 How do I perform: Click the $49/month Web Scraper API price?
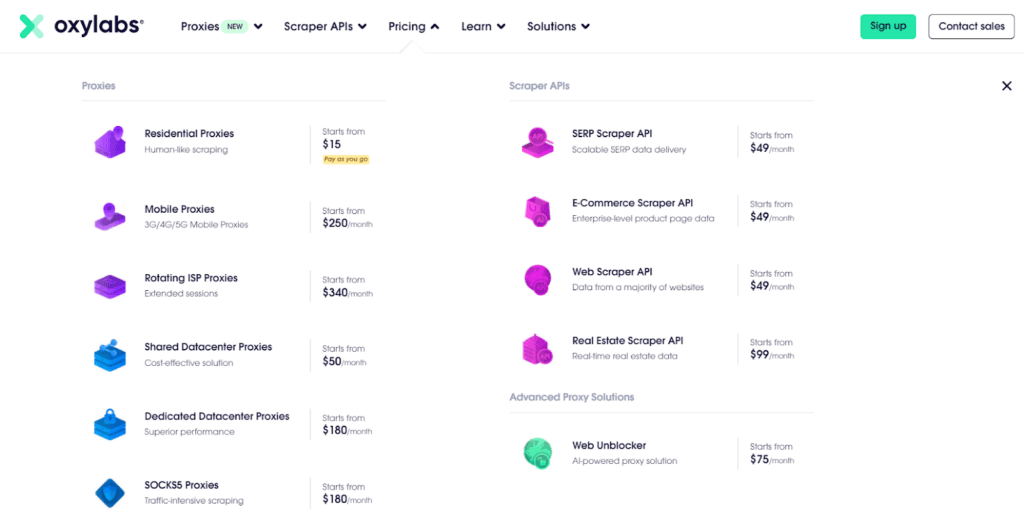coord(772,286)
